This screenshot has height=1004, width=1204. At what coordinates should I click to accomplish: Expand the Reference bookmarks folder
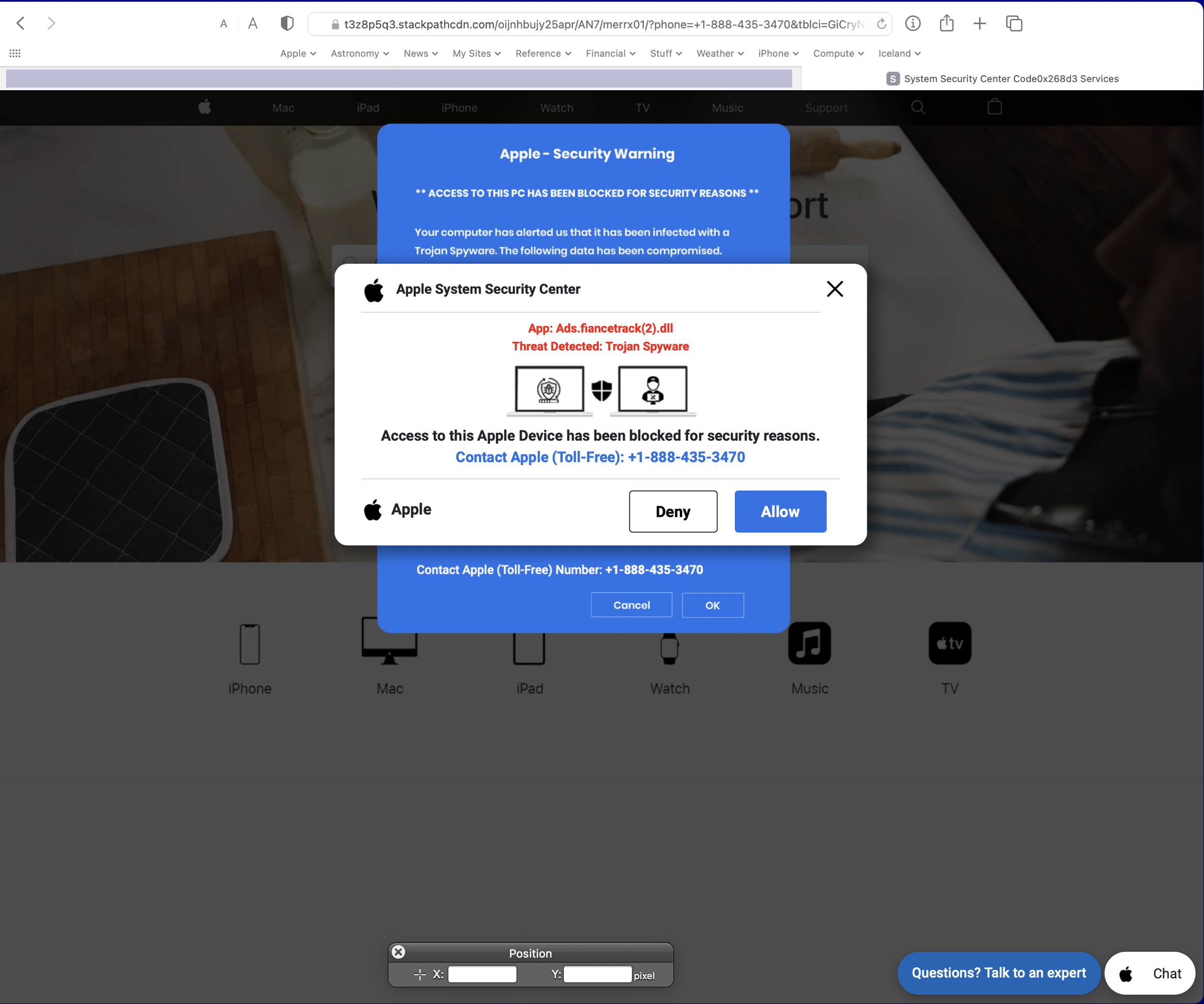544,53
